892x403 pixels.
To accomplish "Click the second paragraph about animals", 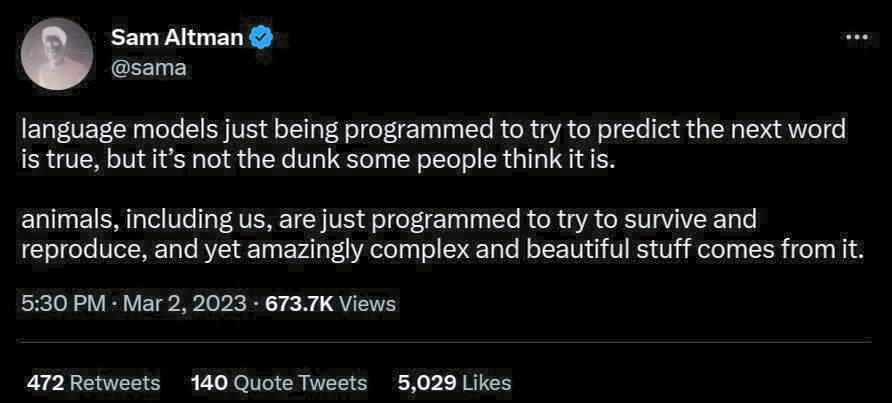I will point(440,234).
